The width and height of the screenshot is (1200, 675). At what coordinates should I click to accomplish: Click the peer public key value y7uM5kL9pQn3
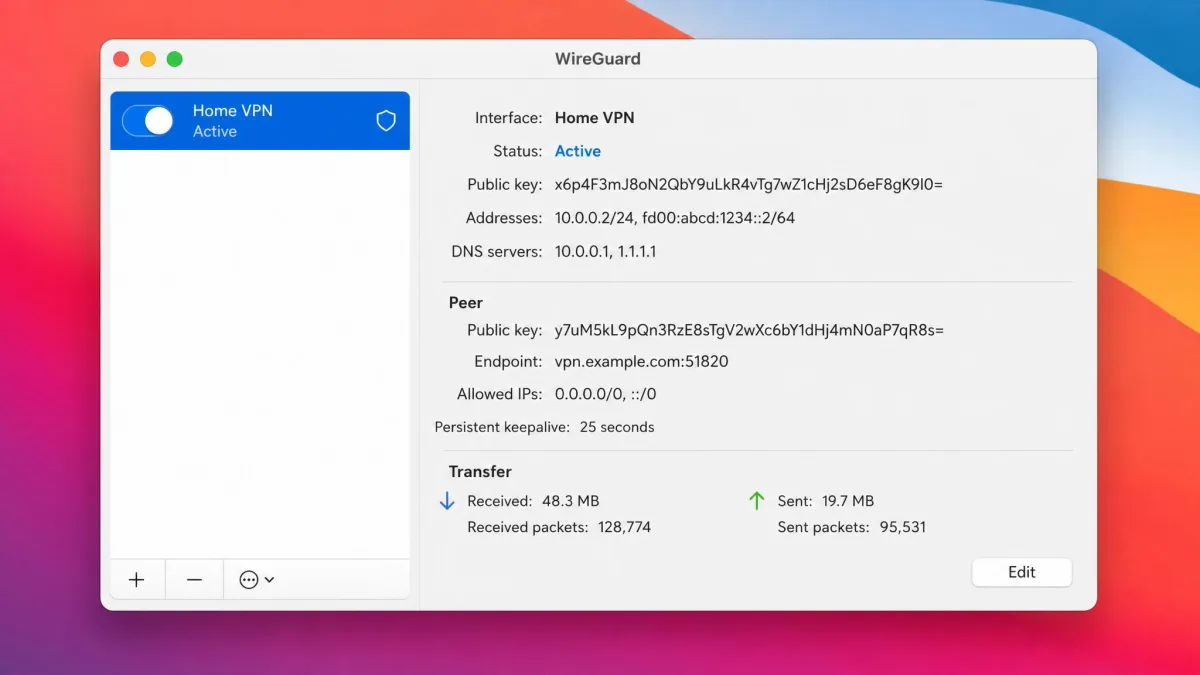click(x=749, y=330)
